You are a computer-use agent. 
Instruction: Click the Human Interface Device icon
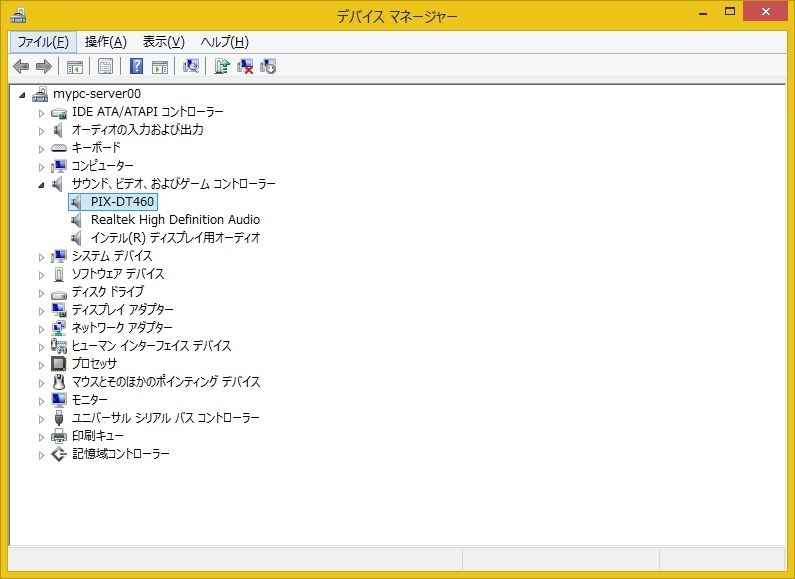tap(59, 346)
